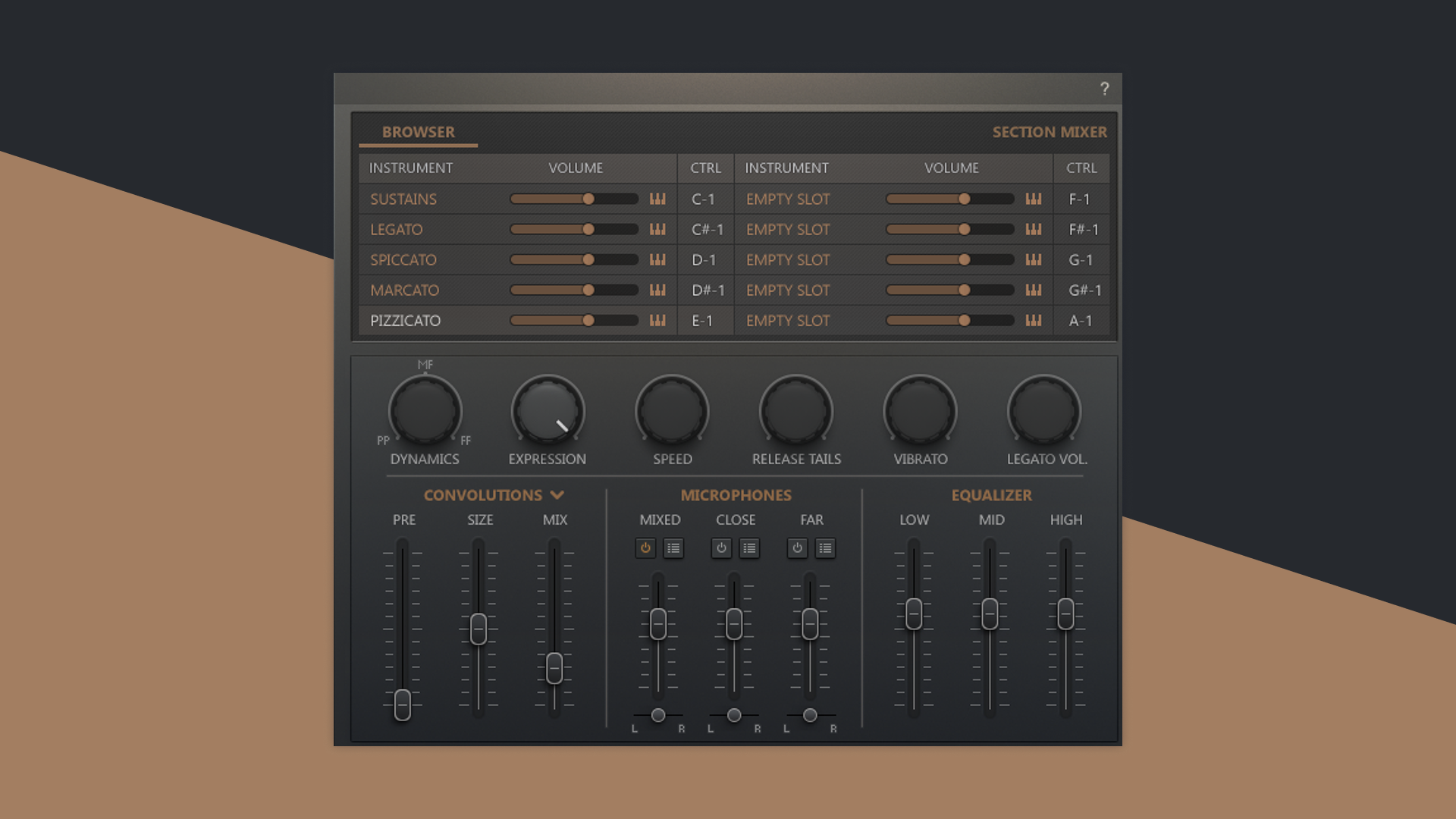Enable the FAR microphone power toggle
The width and height of the screenshot is (1456, 819).
click(x=796, y=548)
